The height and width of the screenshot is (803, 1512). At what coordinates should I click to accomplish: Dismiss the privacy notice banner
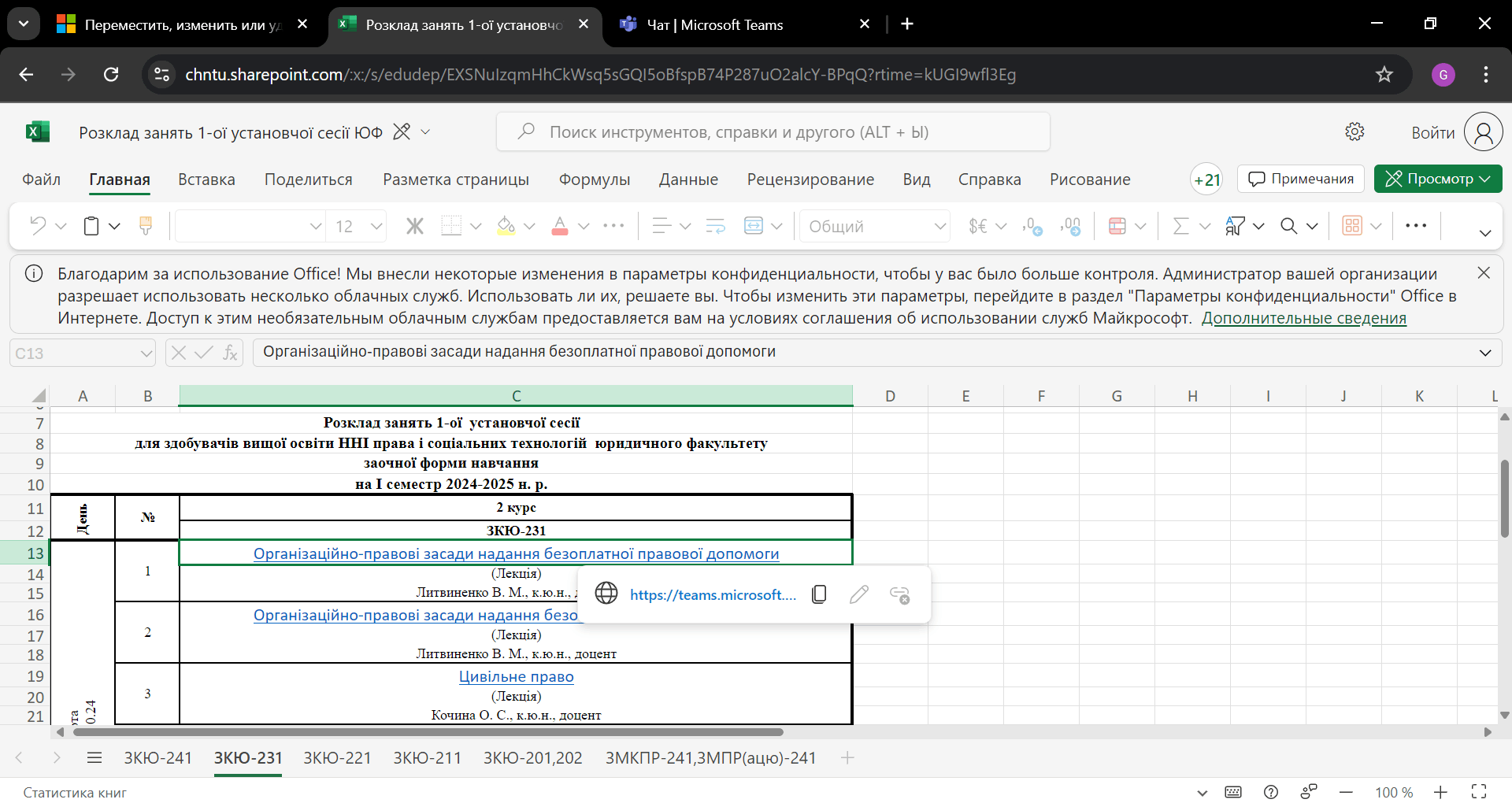[x=1484, y=272]
